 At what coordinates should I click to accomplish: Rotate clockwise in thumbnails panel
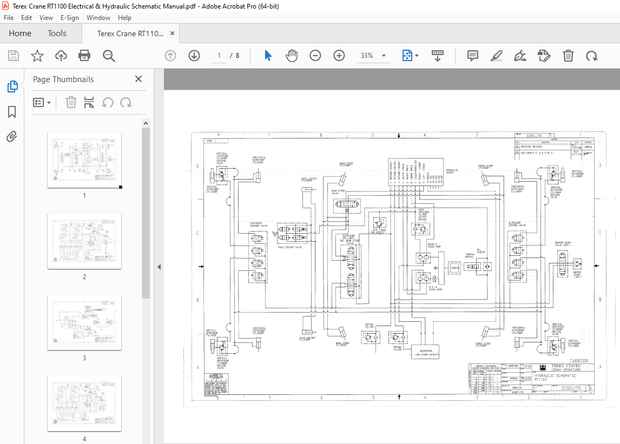[x=126, y=103]
